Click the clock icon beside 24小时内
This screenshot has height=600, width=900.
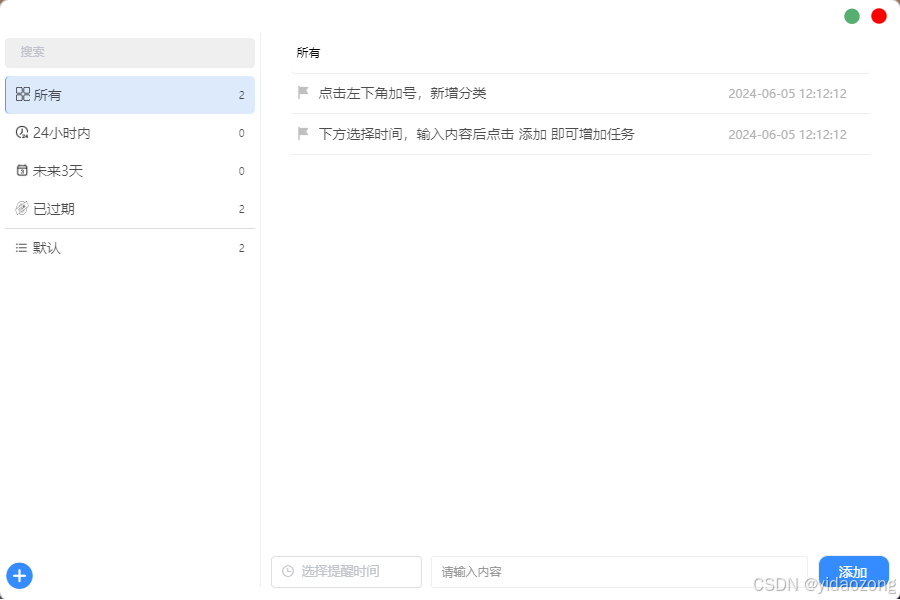click(x=22, y=133)
